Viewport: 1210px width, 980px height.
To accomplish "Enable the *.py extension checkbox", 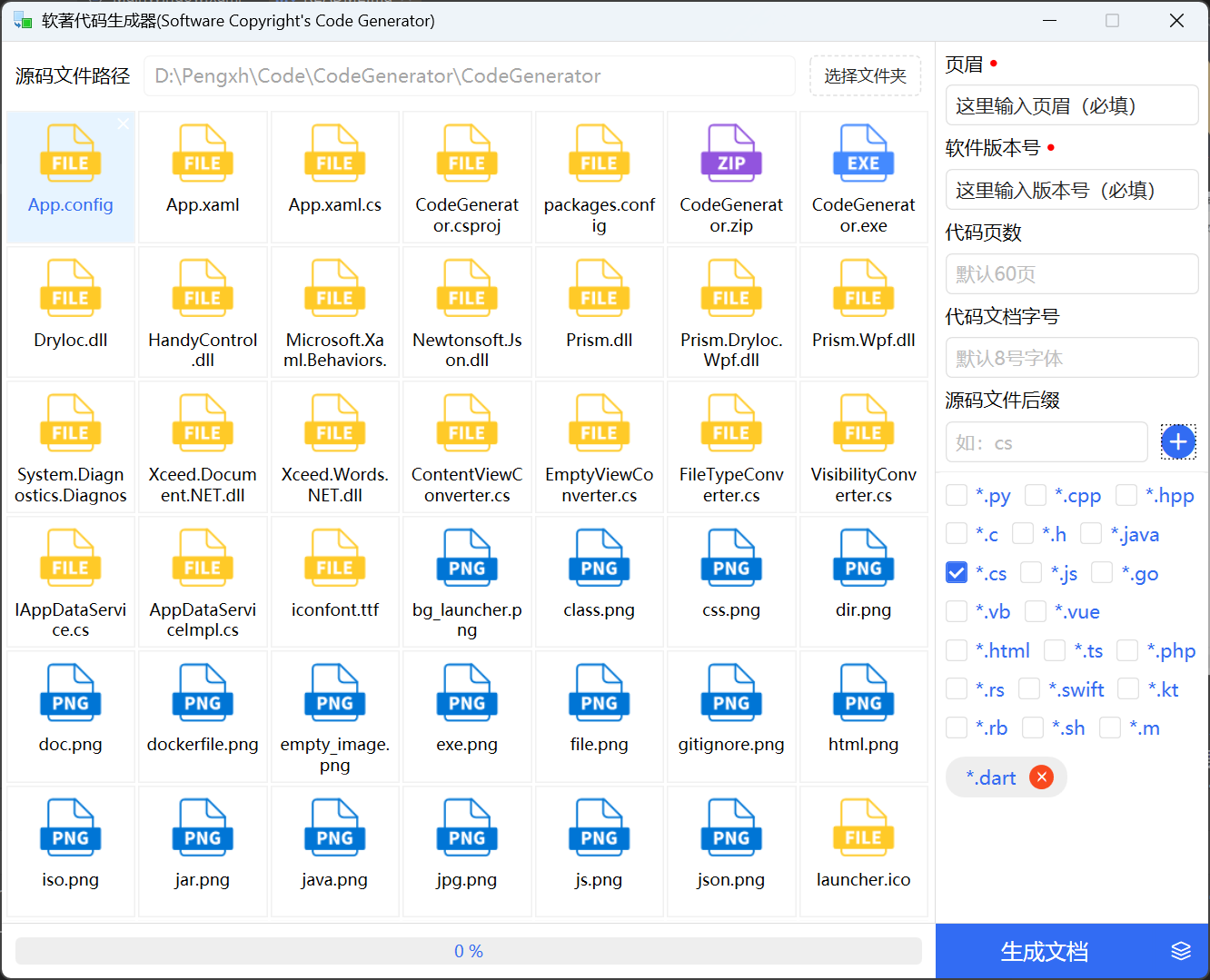I will pos(956,495).
